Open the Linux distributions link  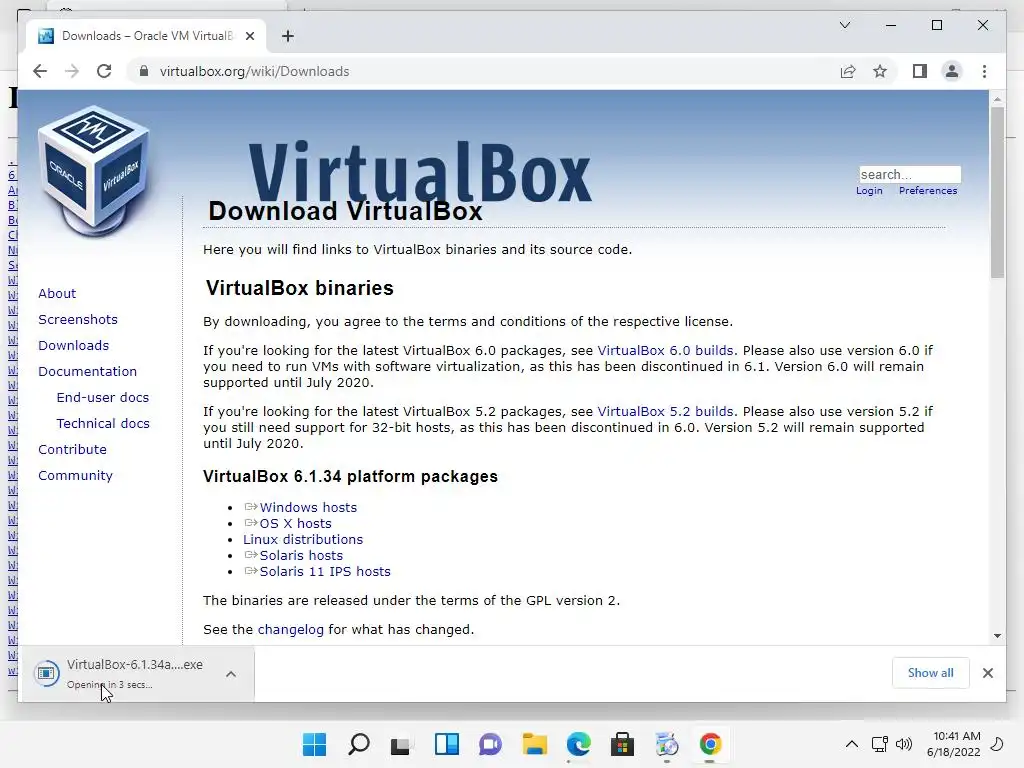(x=302, y=539)
